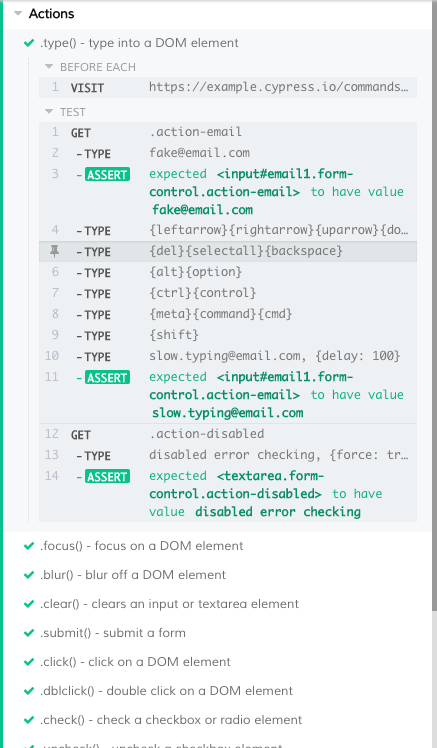Open the .check() checkbox or radio test
This screenshot has width=437, height=748.
pos(171,720)
